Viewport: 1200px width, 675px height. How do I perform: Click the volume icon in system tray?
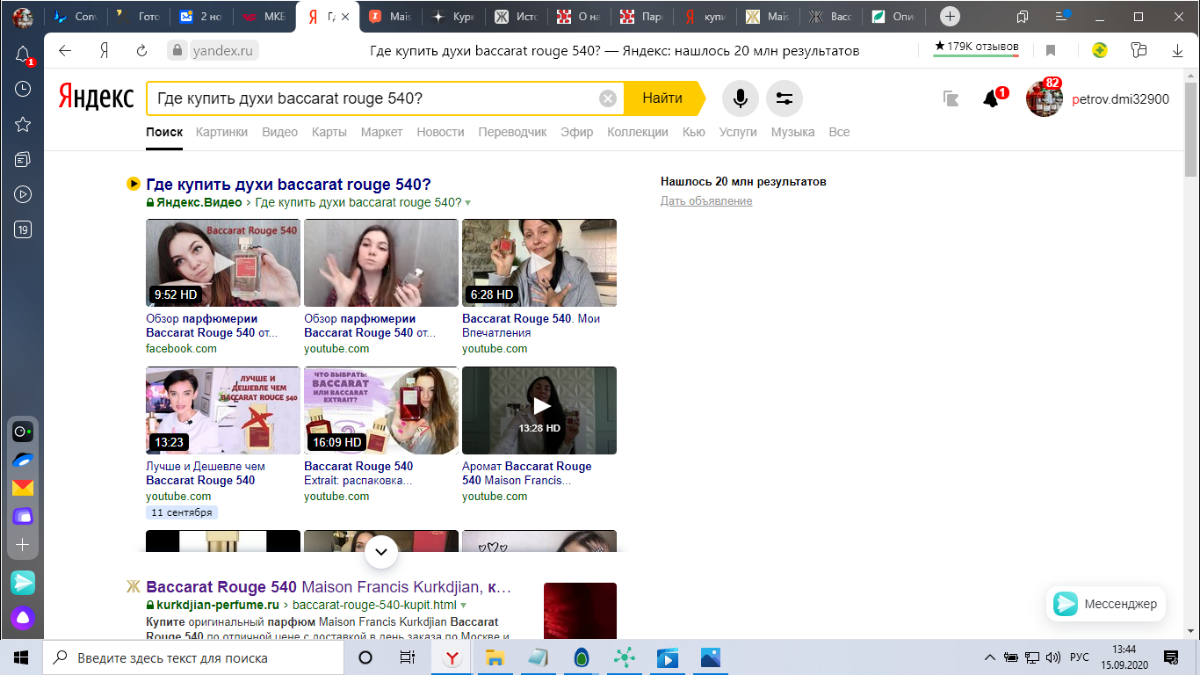tap(1052, 658)
